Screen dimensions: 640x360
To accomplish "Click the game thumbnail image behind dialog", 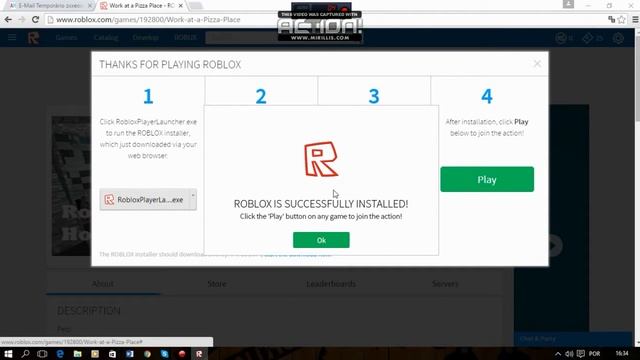I will 71,186.
